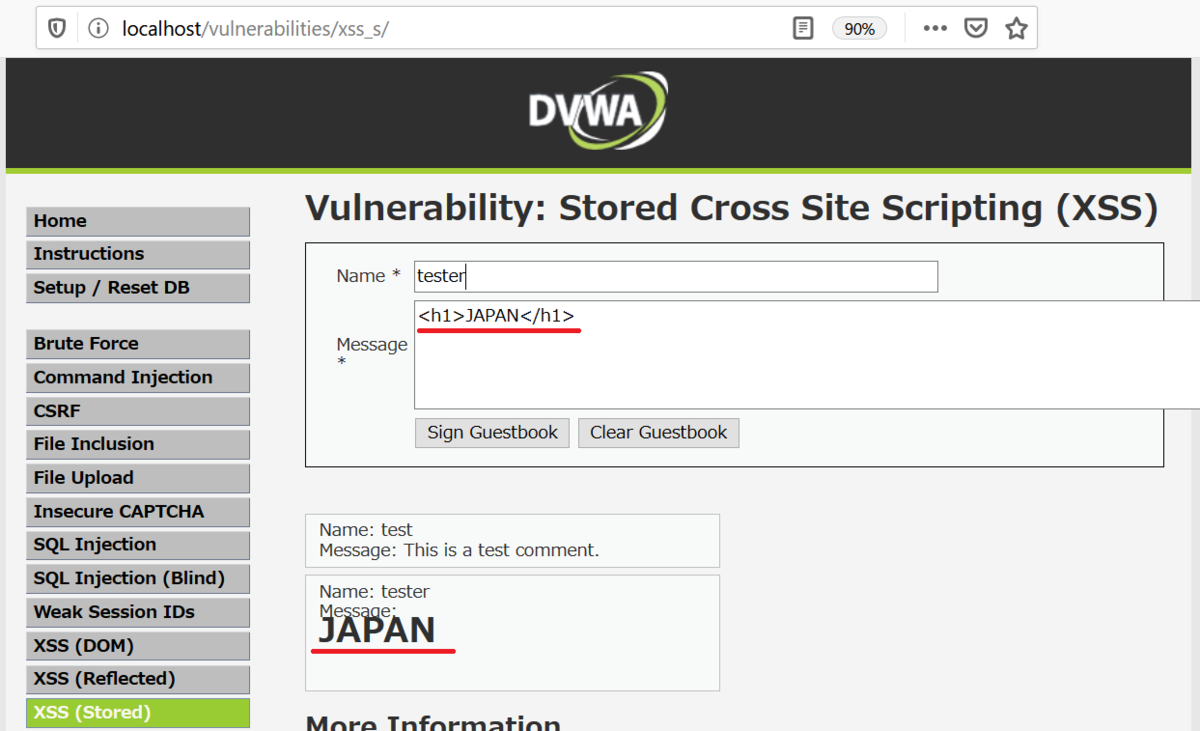This screenshot has width=1200, height=731.
Task: Click the Message textarea
Action: [x=807, y=354]
